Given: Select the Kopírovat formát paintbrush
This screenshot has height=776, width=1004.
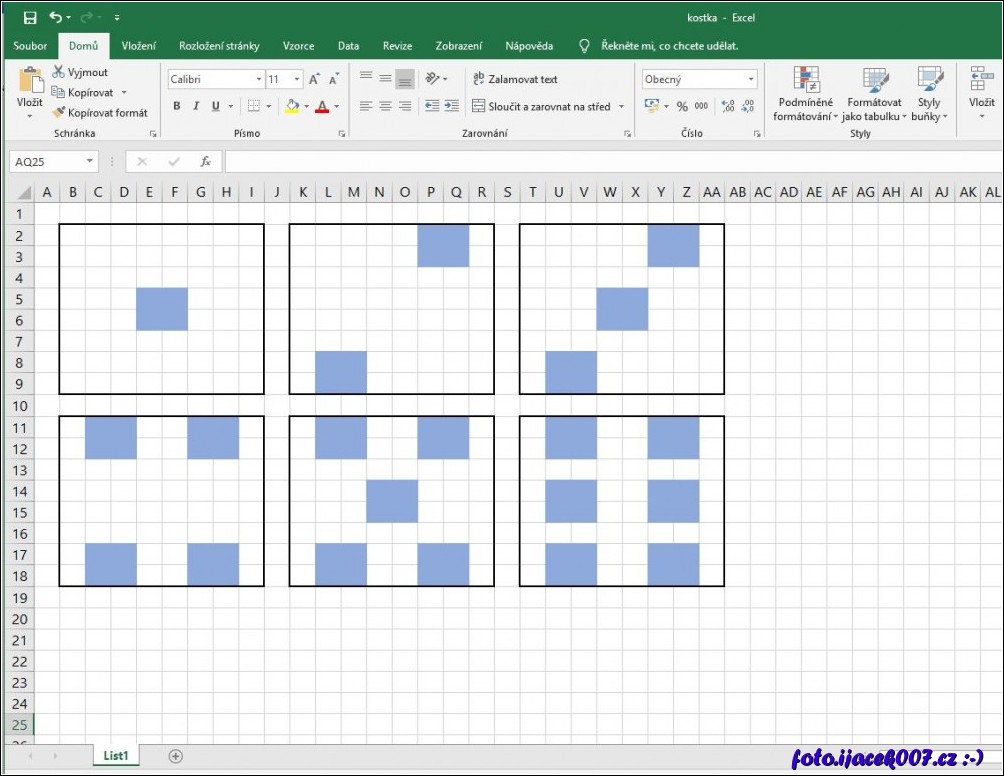Looking at the screenshot, I should click(x=59, y=113).
